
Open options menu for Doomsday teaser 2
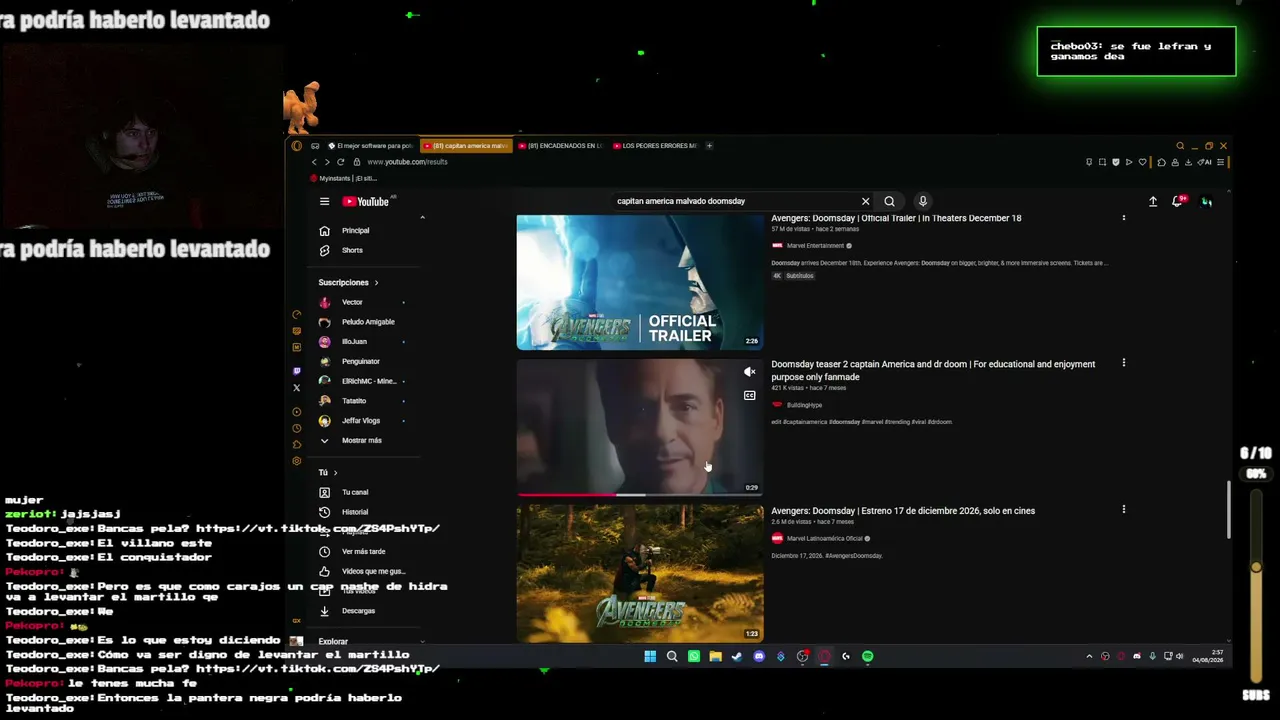pyautogui.click(x=1123, y=364)
